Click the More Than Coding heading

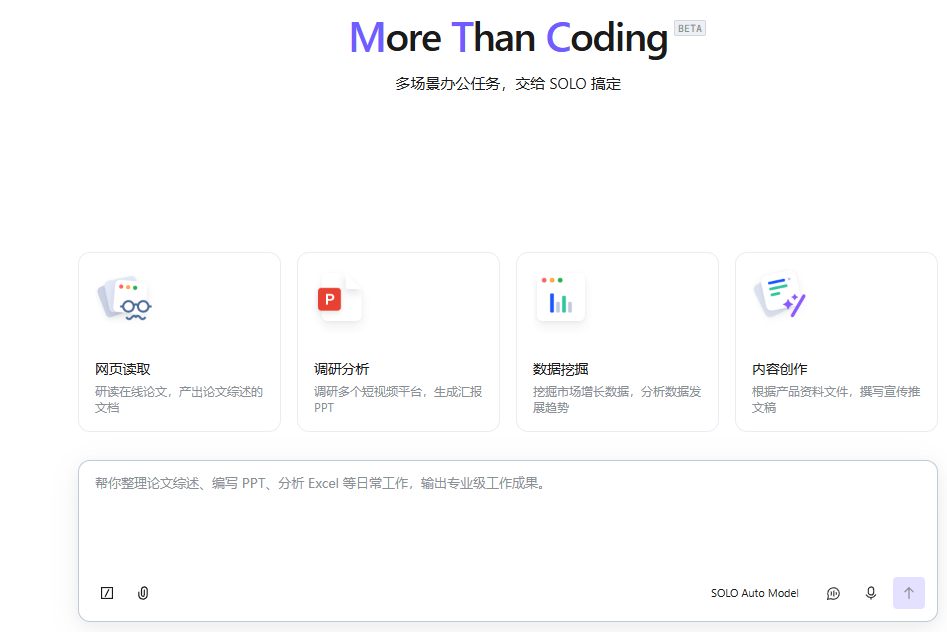coord(509,37)
